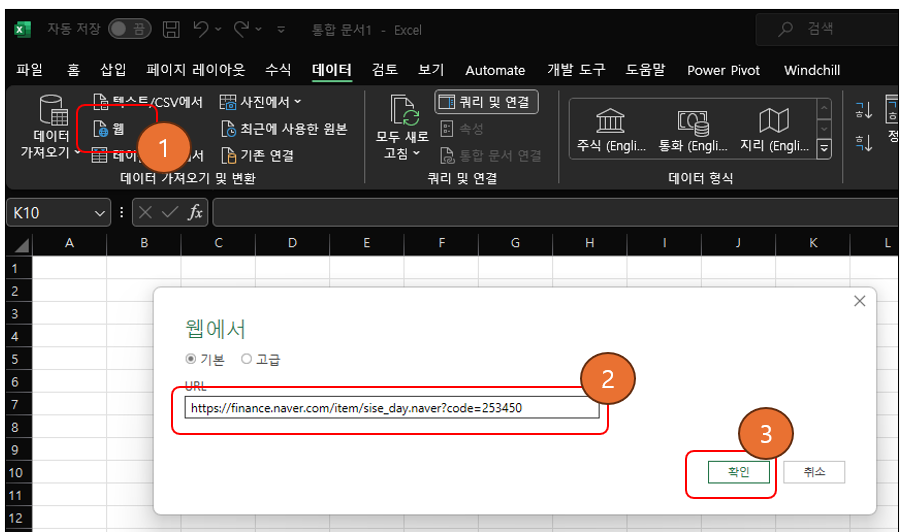The height and width of the screenshot is (532, 903).
Task: Toggle the AutoSave switch
Action: [130, 29]
